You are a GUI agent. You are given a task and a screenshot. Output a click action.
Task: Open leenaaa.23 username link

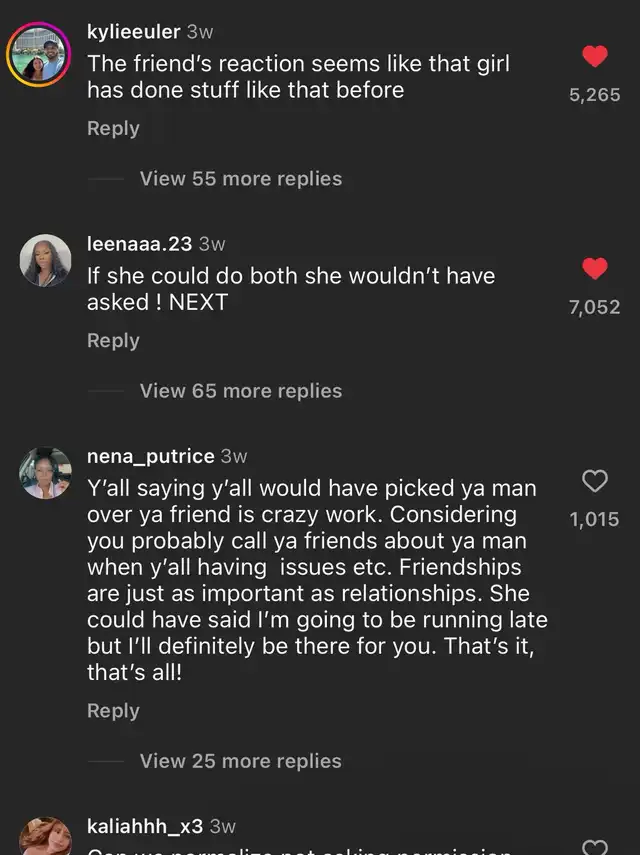[x=139, y=244]
